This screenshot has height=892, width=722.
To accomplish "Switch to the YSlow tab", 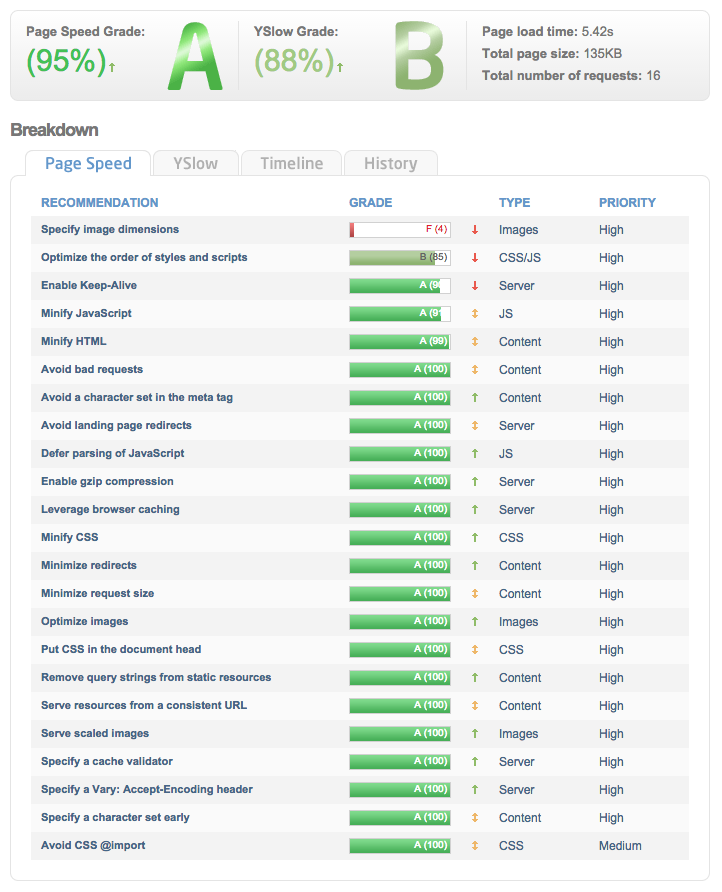I will click(x=195, y=164).
